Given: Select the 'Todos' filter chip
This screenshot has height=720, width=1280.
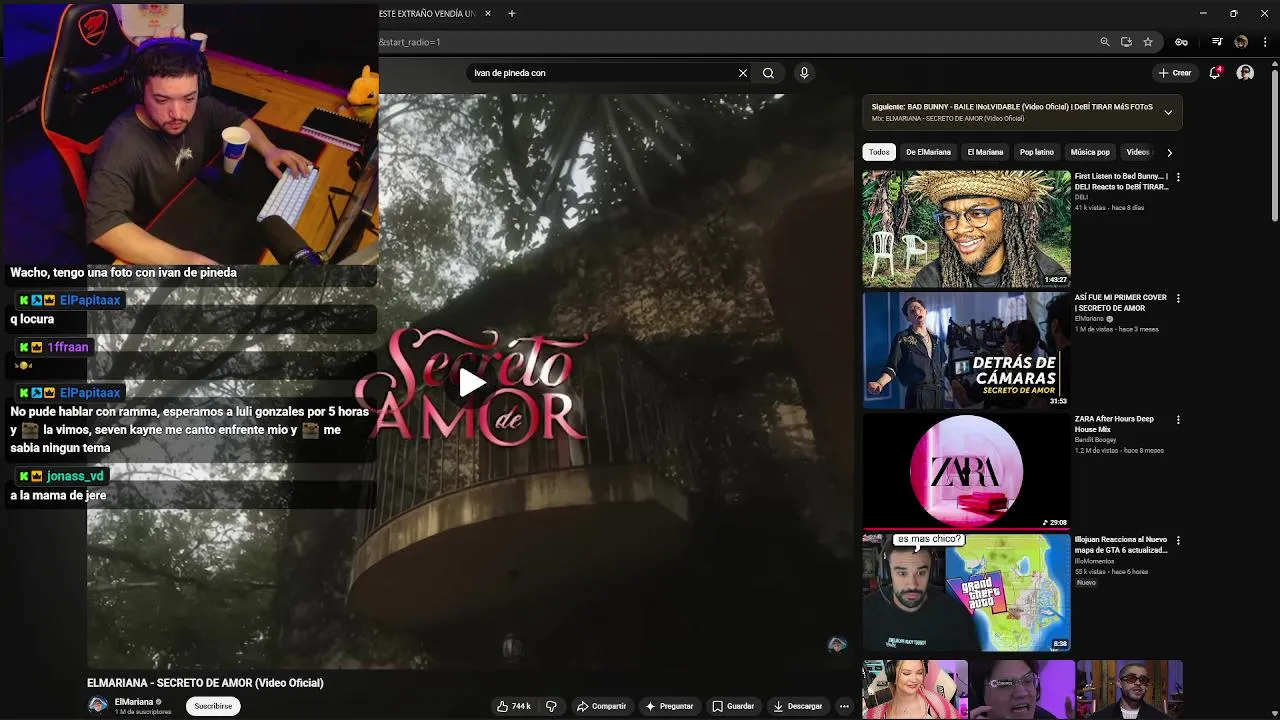Looking at the screenshot, I should [x=879, y=152].
